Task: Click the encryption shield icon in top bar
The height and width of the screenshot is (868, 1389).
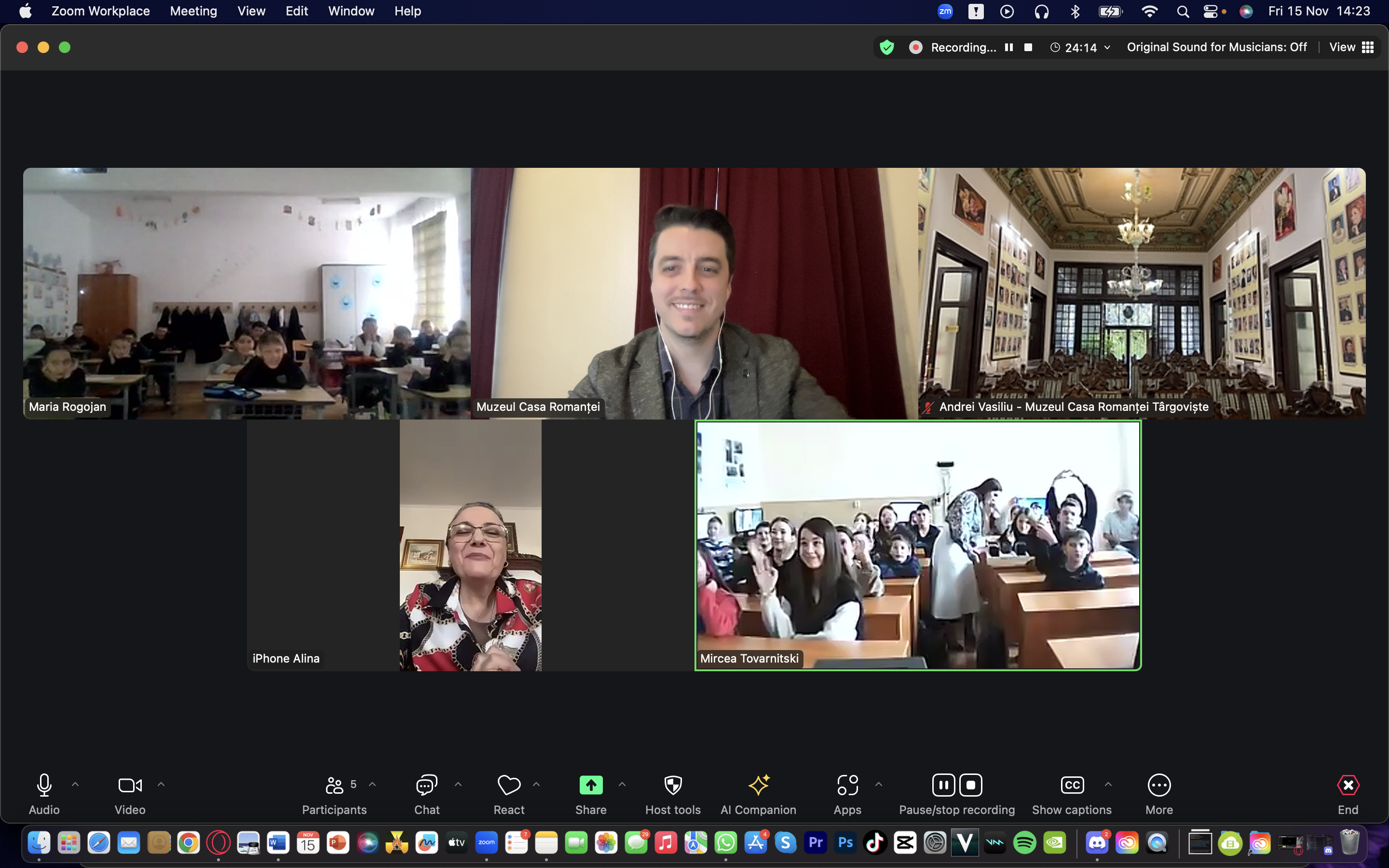Action: click(887, 47)
